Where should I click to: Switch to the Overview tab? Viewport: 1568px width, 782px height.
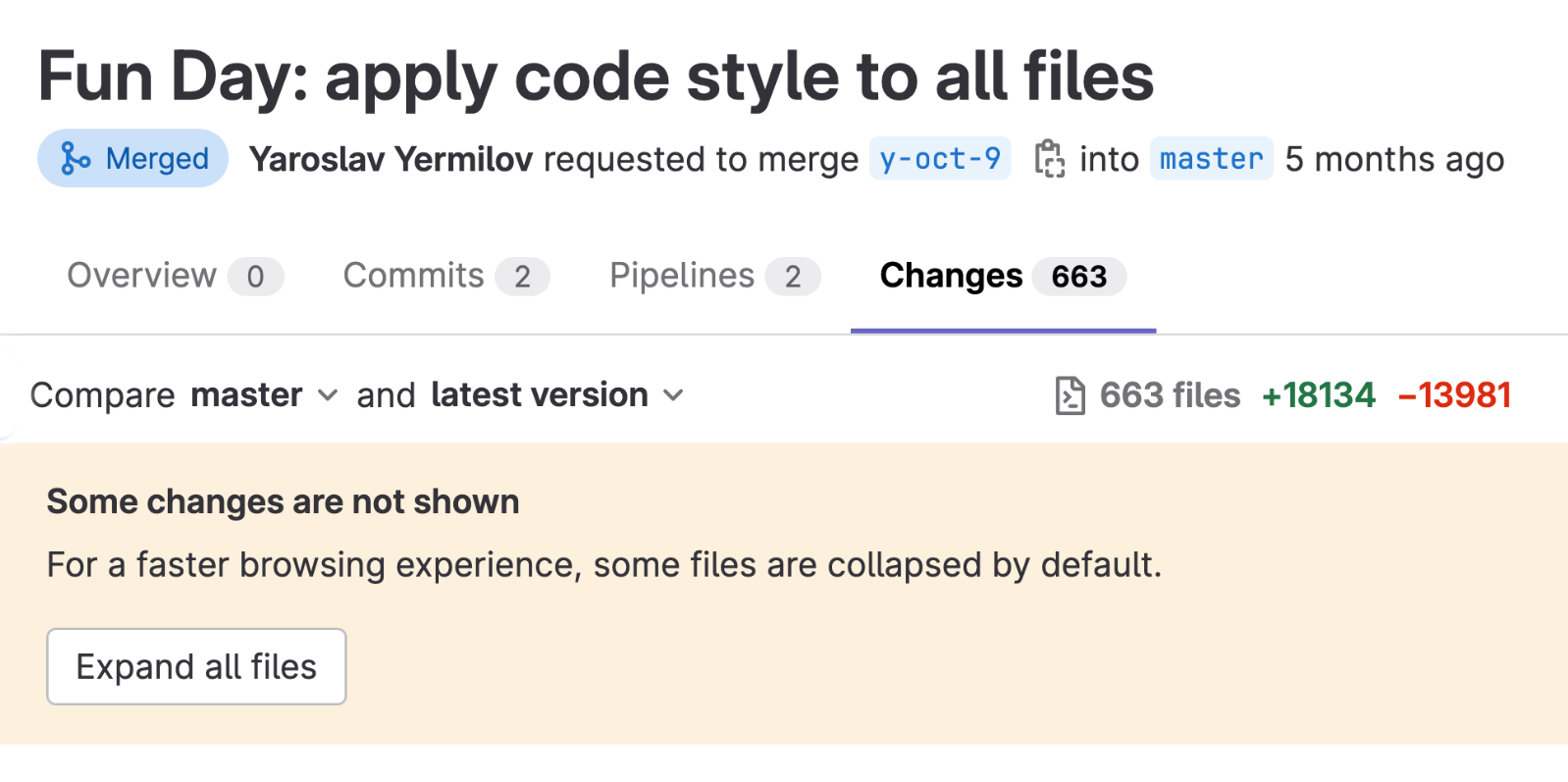pyautogui.click(x=175, y=277)
